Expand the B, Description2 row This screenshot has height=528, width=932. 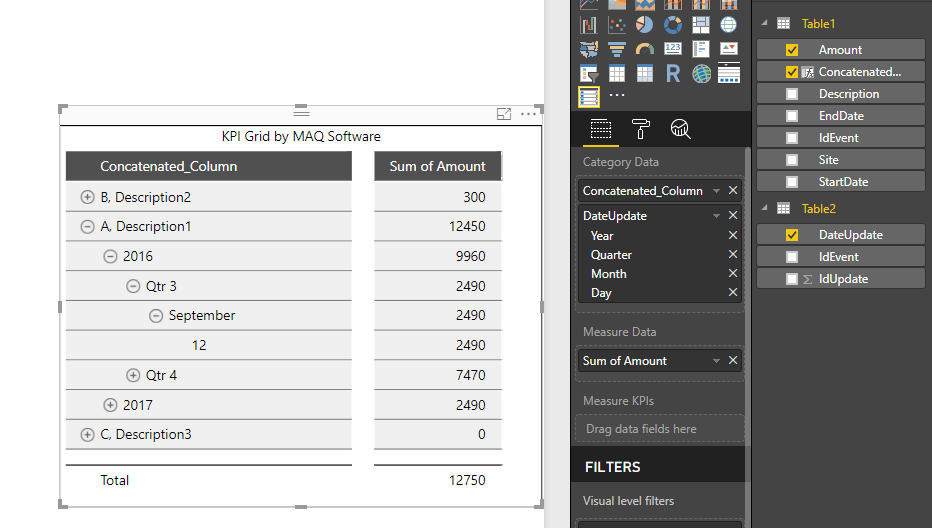[x=87, y=197]
